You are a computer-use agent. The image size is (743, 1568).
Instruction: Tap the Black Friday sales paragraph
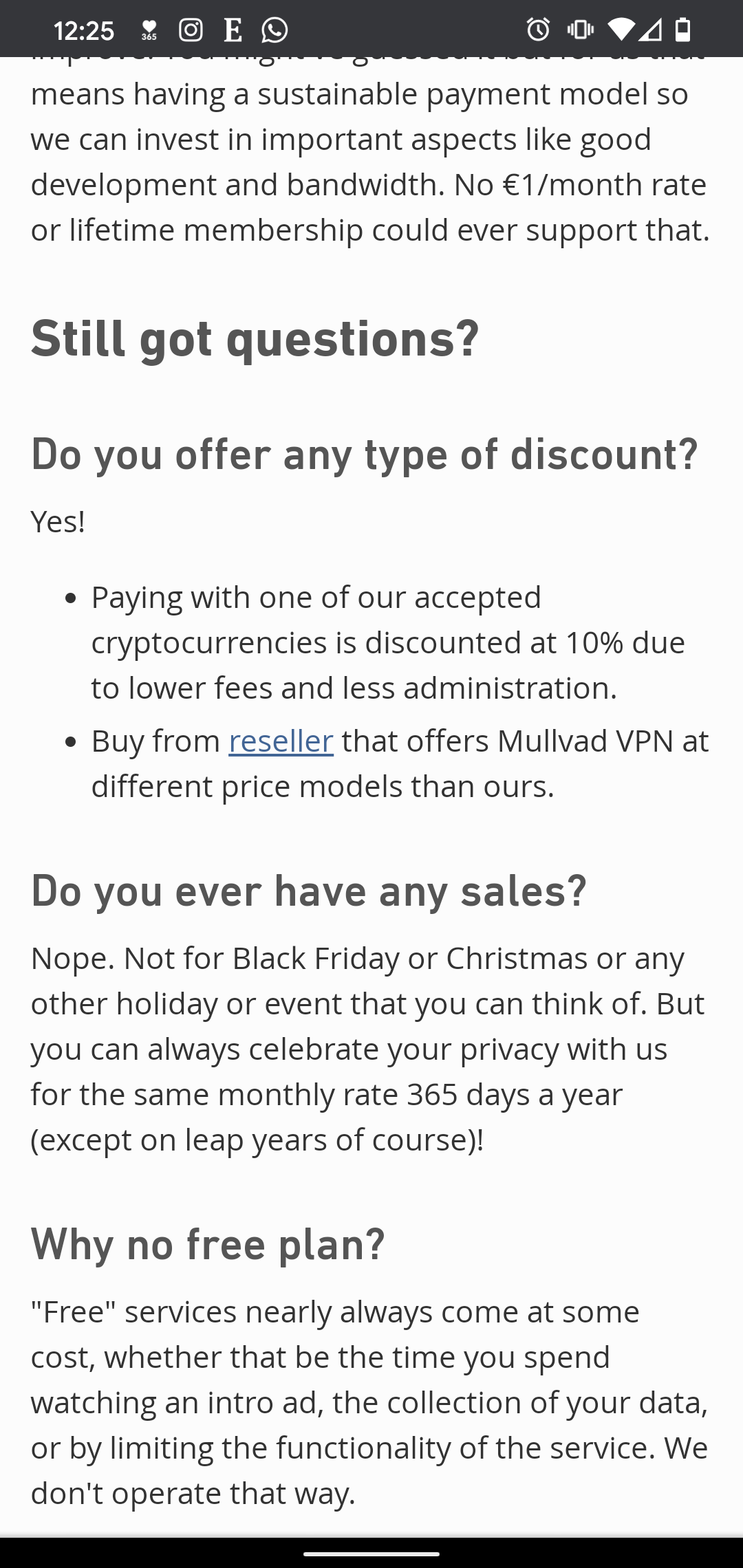pos(368,1049)
